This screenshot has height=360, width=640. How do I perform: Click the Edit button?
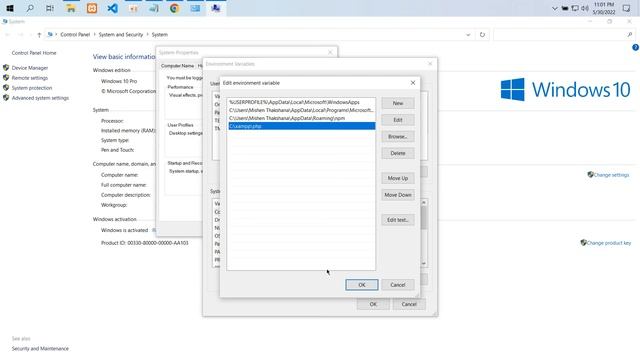click(x=398, y=120)
